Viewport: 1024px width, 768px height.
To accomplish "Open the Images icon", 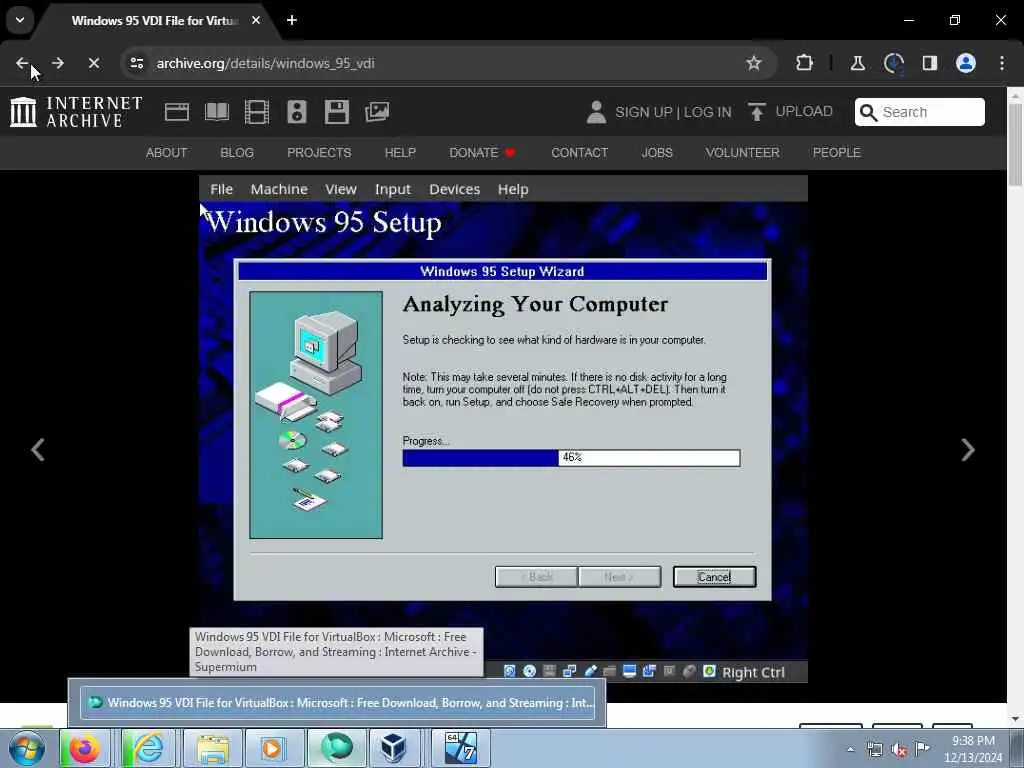I will click(377, 112).
